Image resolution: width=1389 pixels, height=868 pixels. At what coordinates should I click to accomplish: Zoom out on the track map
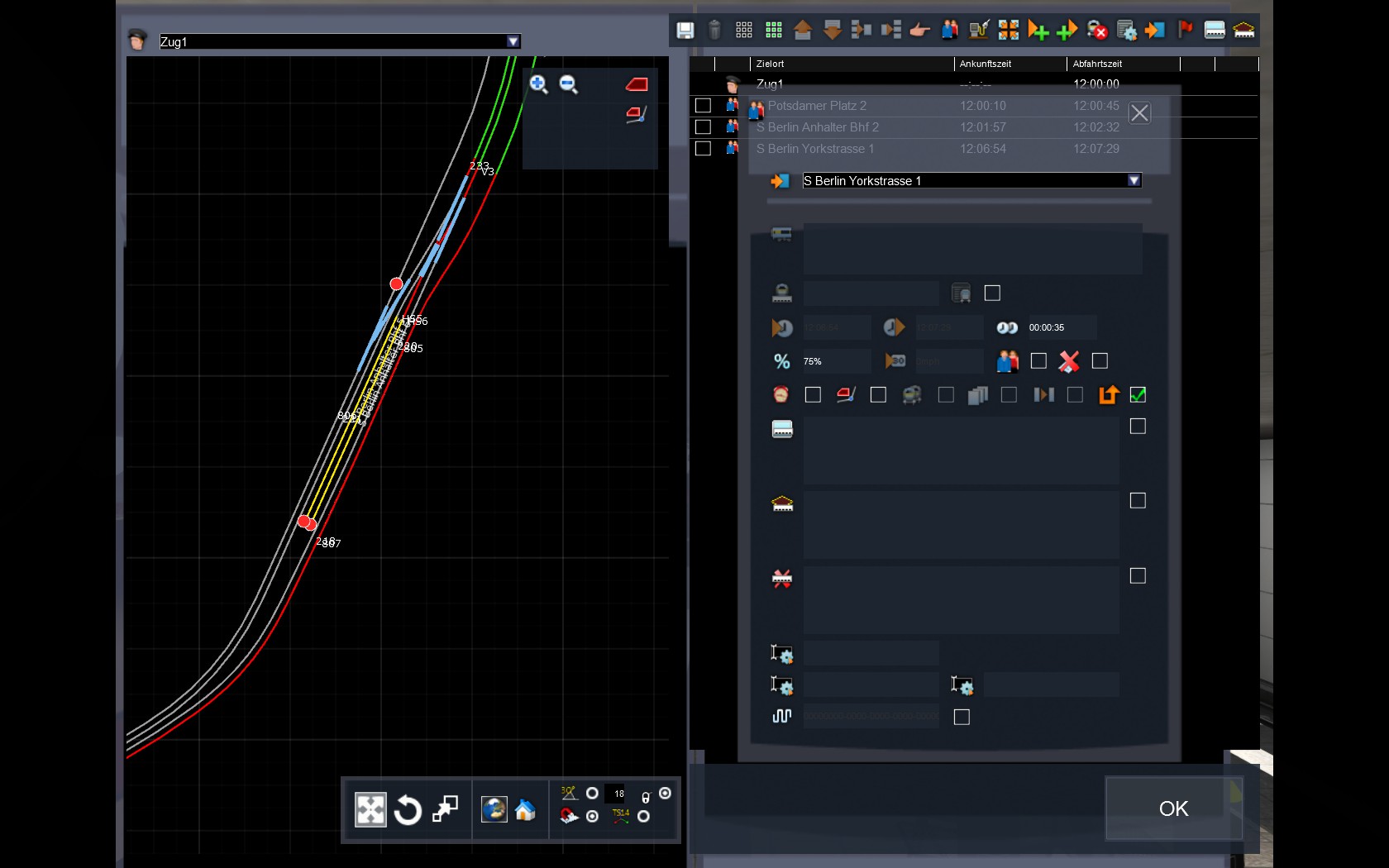tap(568, 83)
